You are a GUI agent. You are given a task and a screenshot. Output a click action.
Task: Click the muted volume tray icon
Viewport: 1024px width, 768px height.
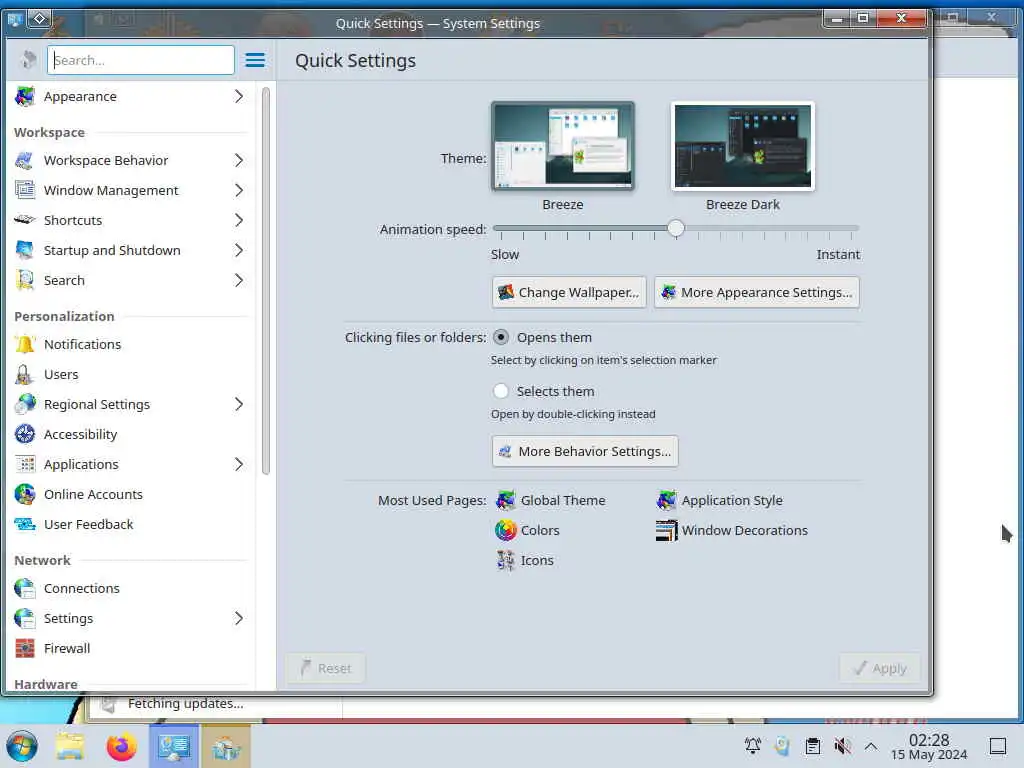point(842,746)
